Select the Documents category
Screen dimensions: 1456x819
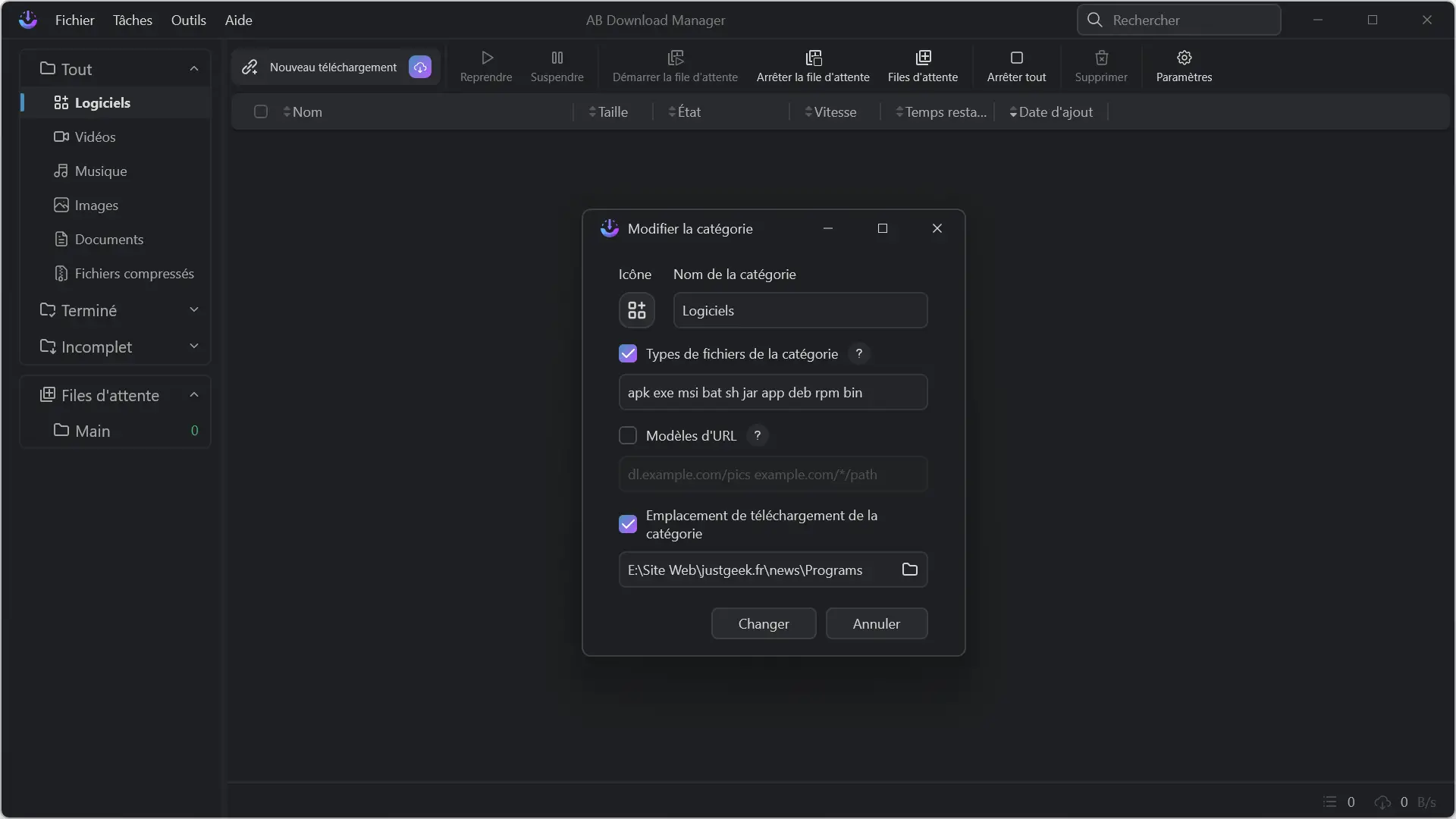click(x=115, y=239)
